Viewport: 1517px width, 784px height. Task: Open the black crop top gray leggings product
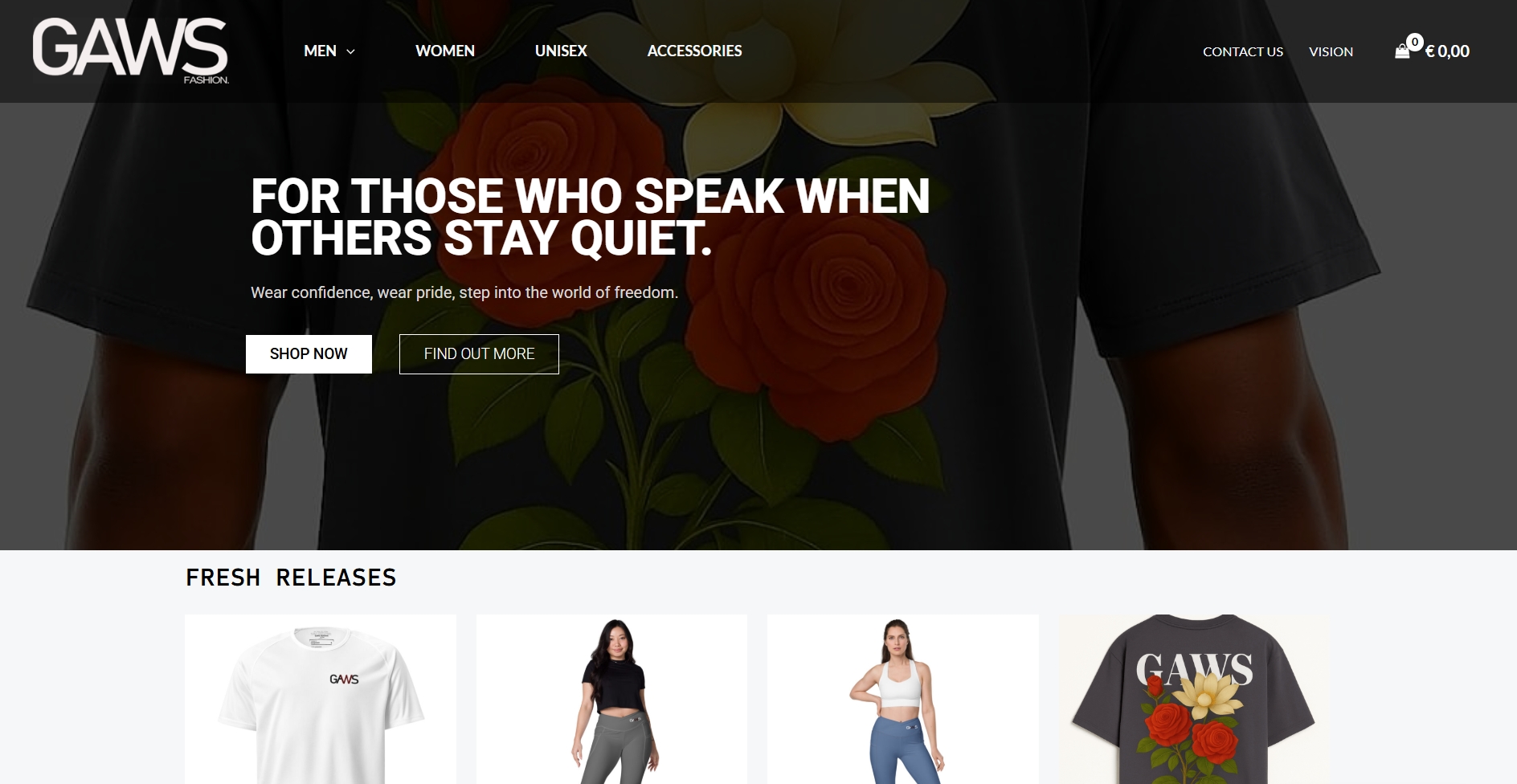(x=611, y=699)
